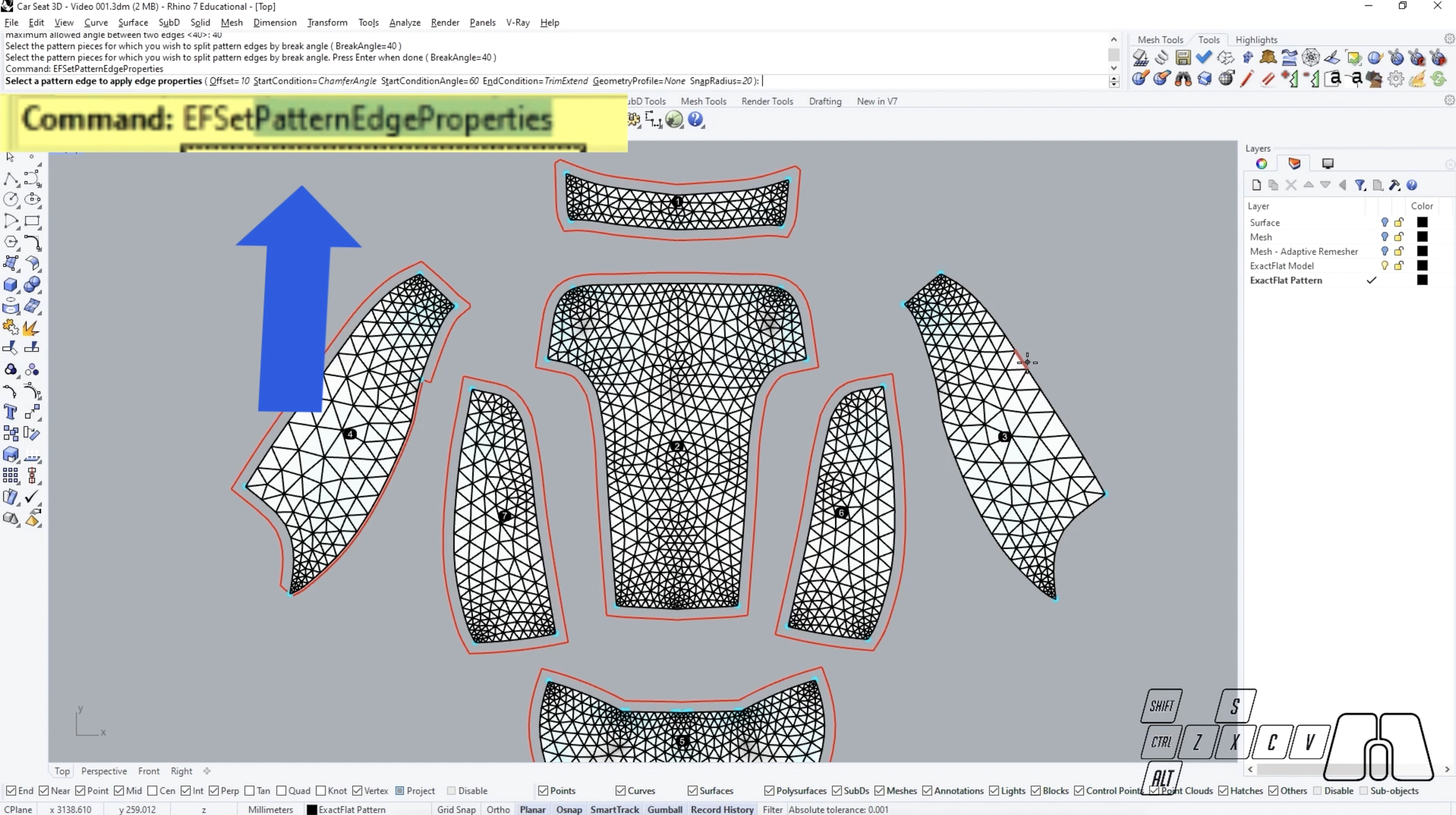Toggle the Tan osnap checkbox
This screenshot has width=1456, height=815.
coord(250,791)
